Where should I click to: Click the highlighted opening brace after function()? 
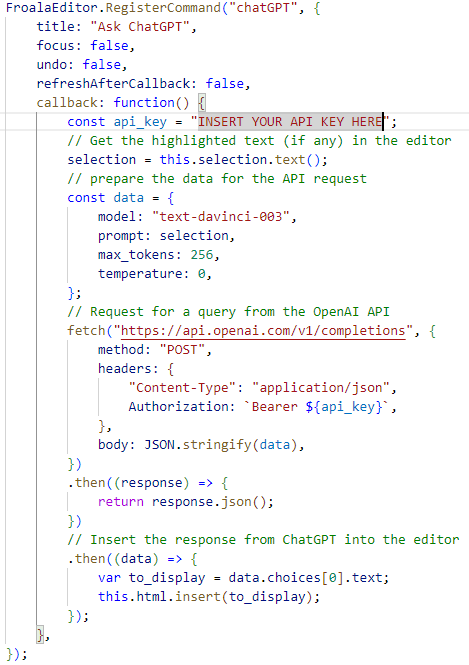pos(201,103)
